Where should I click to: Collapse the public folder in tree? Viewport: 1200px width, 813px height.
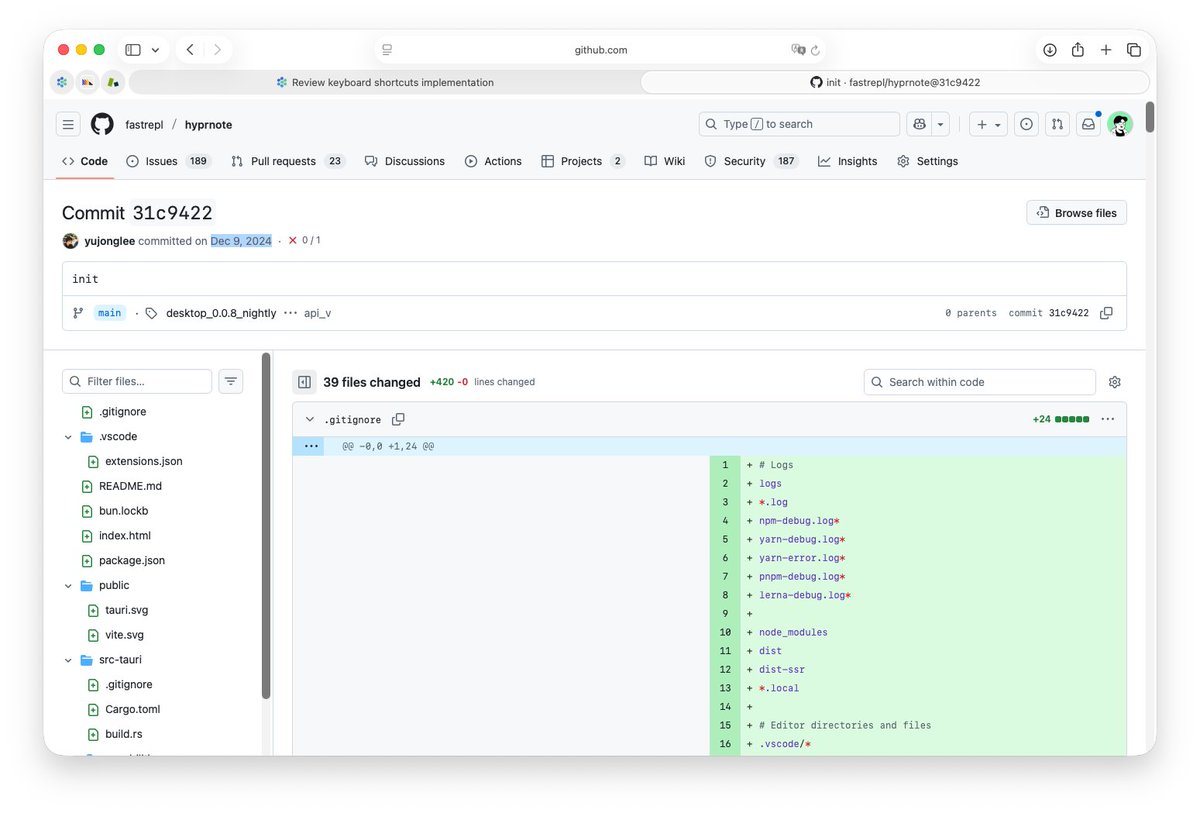(68, 586)
